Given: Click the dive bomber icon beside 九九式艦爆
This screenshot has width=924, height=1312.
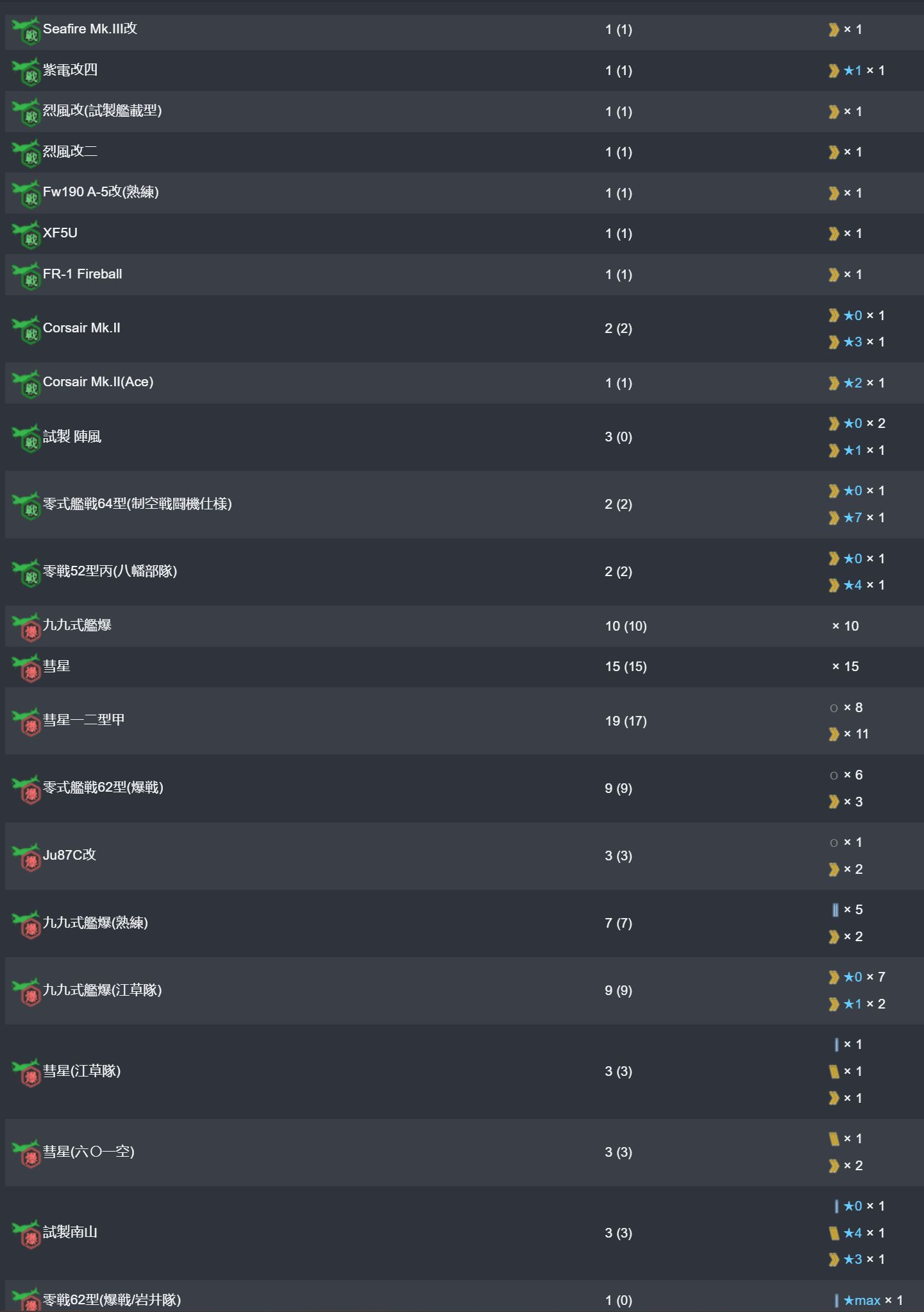Looking at the screenshot, I should tap(26, 627).
